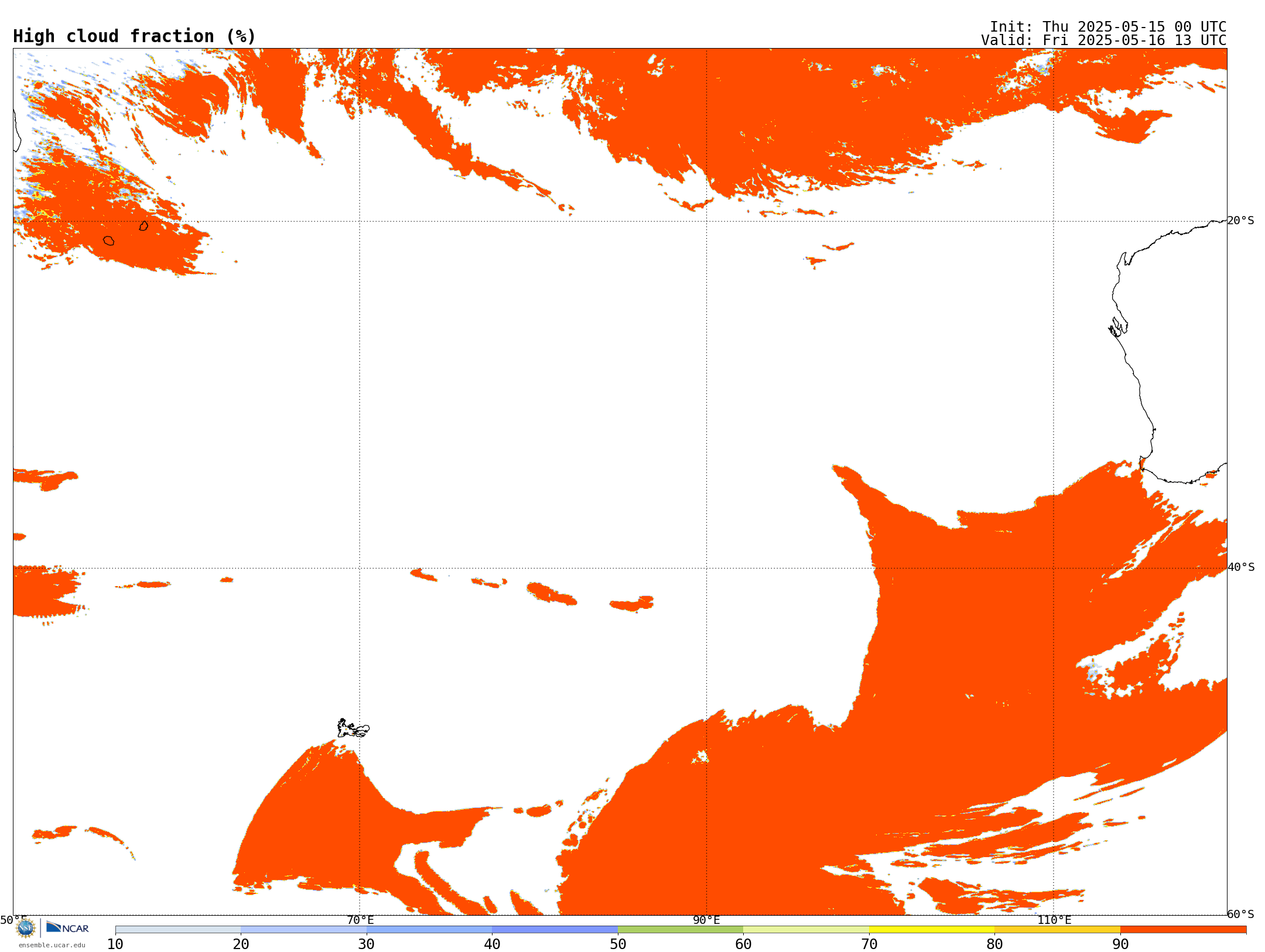Click the 20°S latitude label

1240,221
